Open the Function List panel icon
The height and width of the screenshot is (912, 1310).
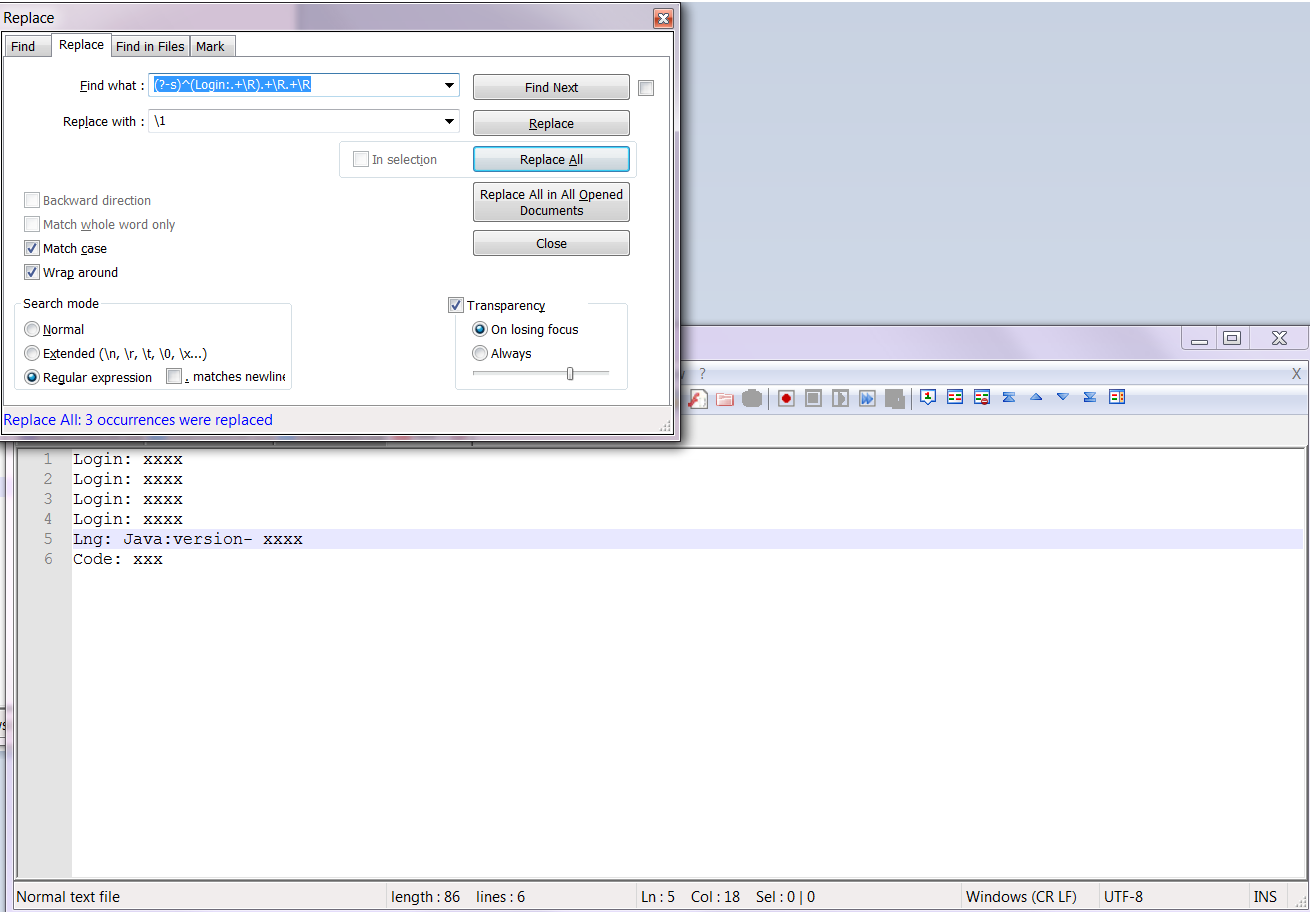pyautogui.click(x=697, y=398)
